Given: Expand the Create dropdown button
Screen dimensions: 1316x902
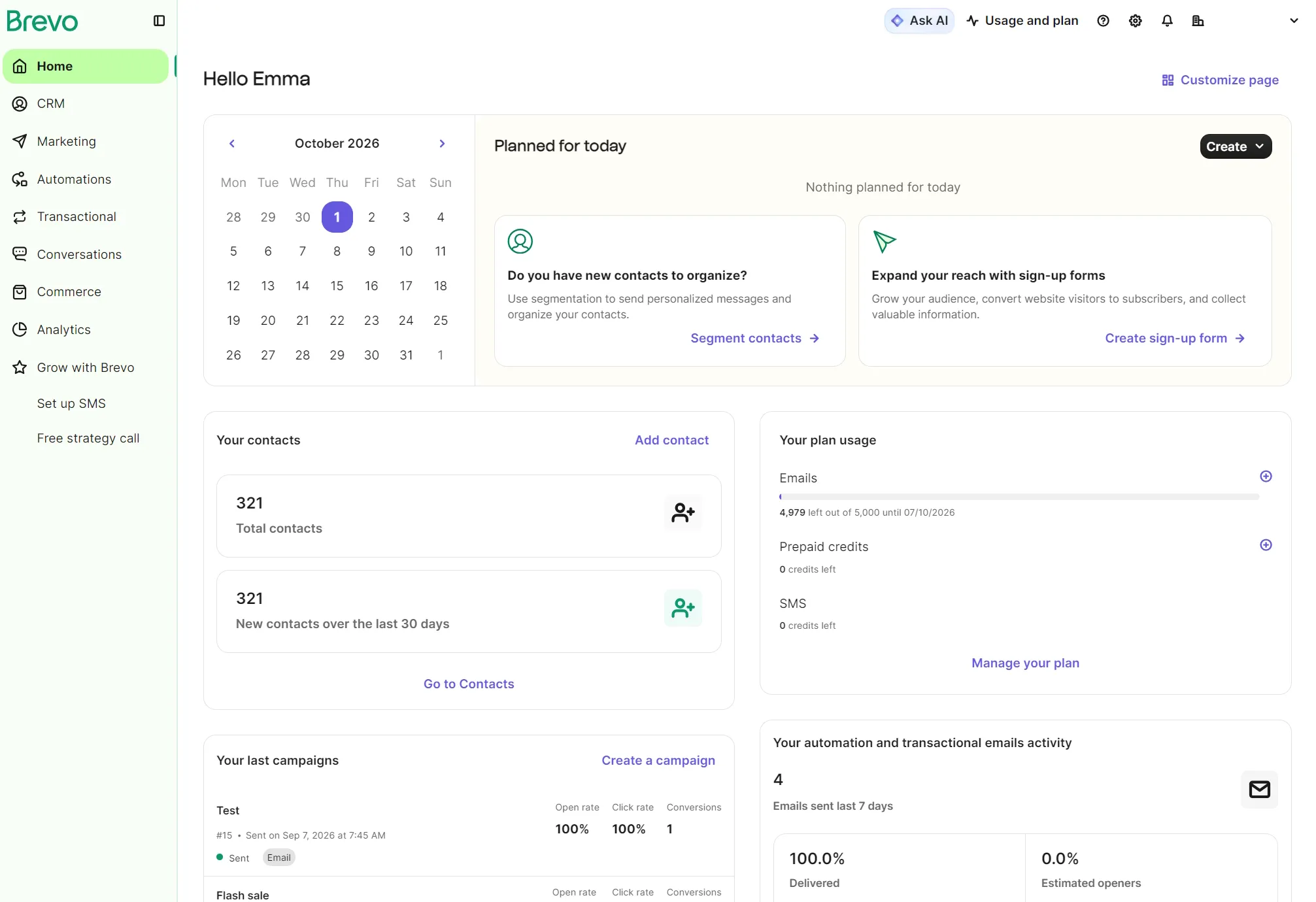Looking at the screenshot, I should pyautogui.click(x=1236, y=146).
